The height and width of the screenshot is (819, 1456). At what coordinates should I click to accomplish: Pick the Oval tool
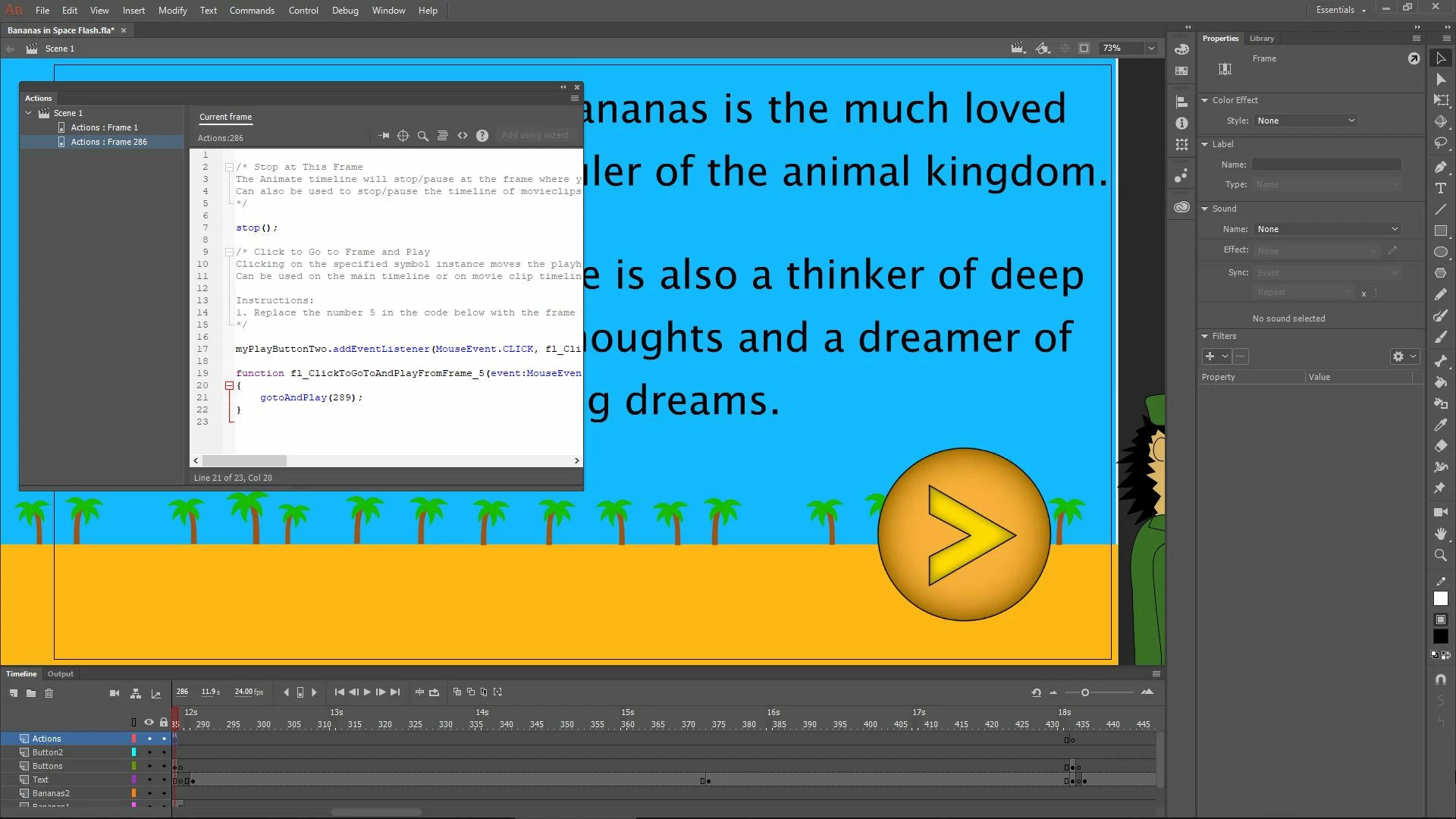[x=1441, y=252]
